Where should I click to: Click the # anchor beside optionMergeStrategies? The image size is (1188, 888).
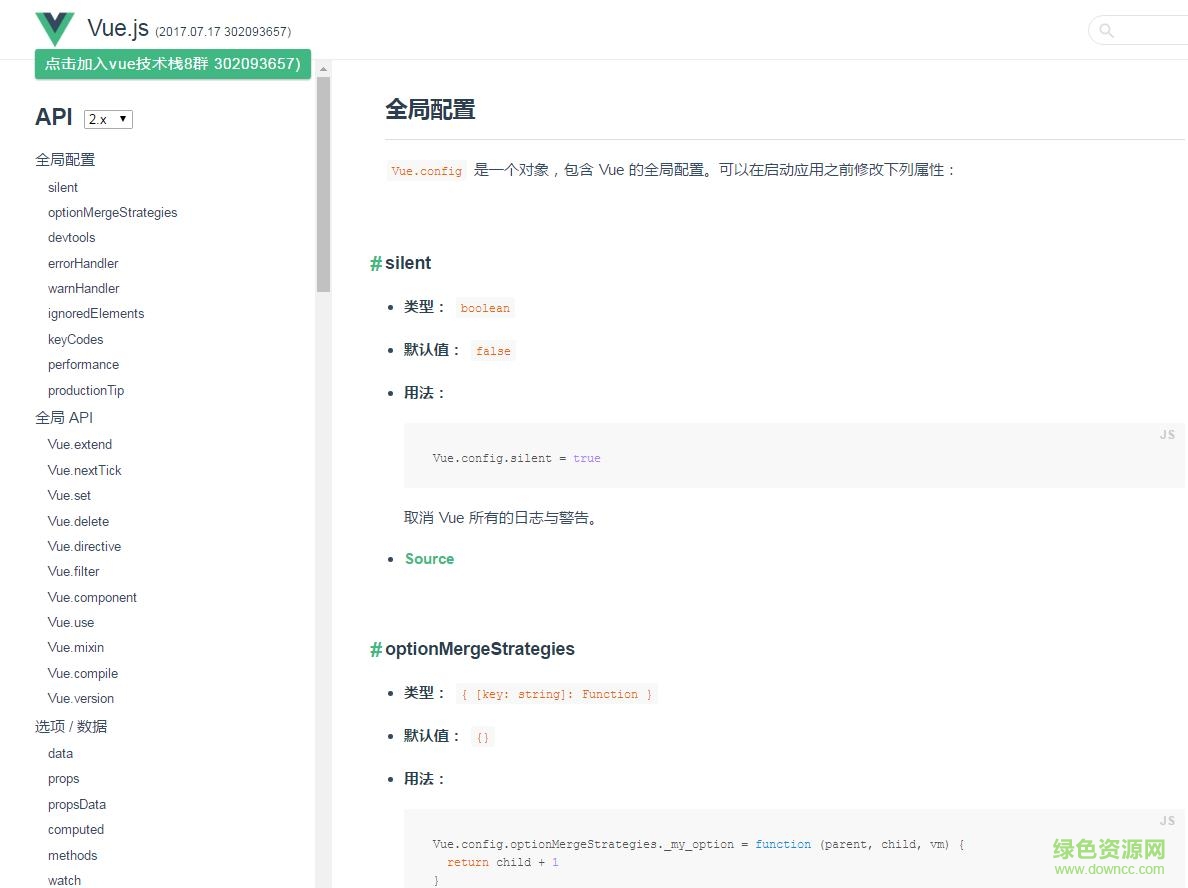tap(375, 649)
